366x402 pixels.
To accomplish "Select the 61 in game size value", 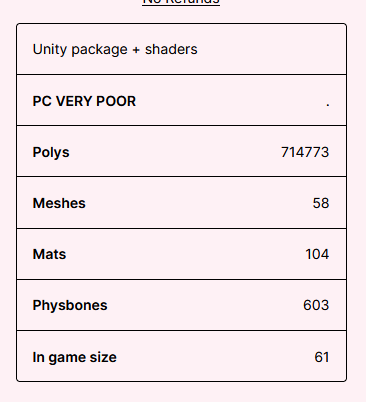I will [x=322, y=357].
